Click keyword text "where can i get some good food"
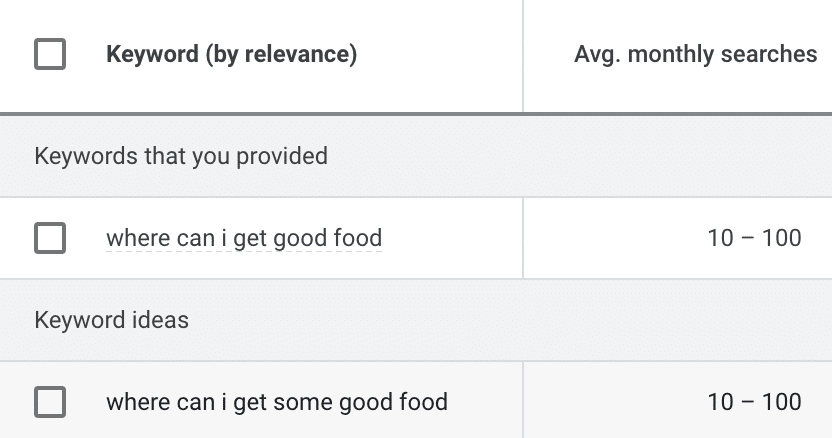 (277, 402)
